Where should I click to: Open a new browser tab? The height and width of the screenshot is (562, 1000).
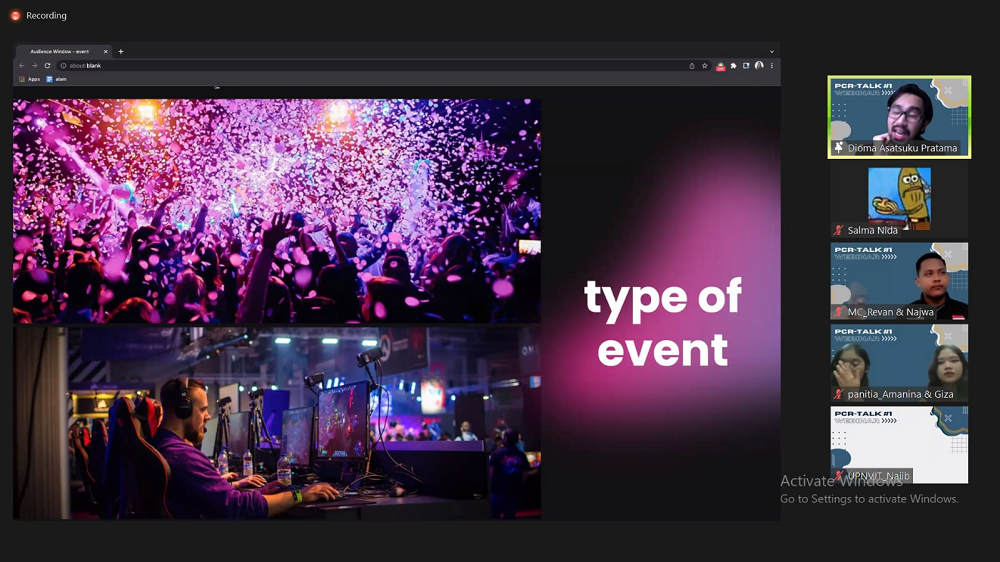(121, 51)
